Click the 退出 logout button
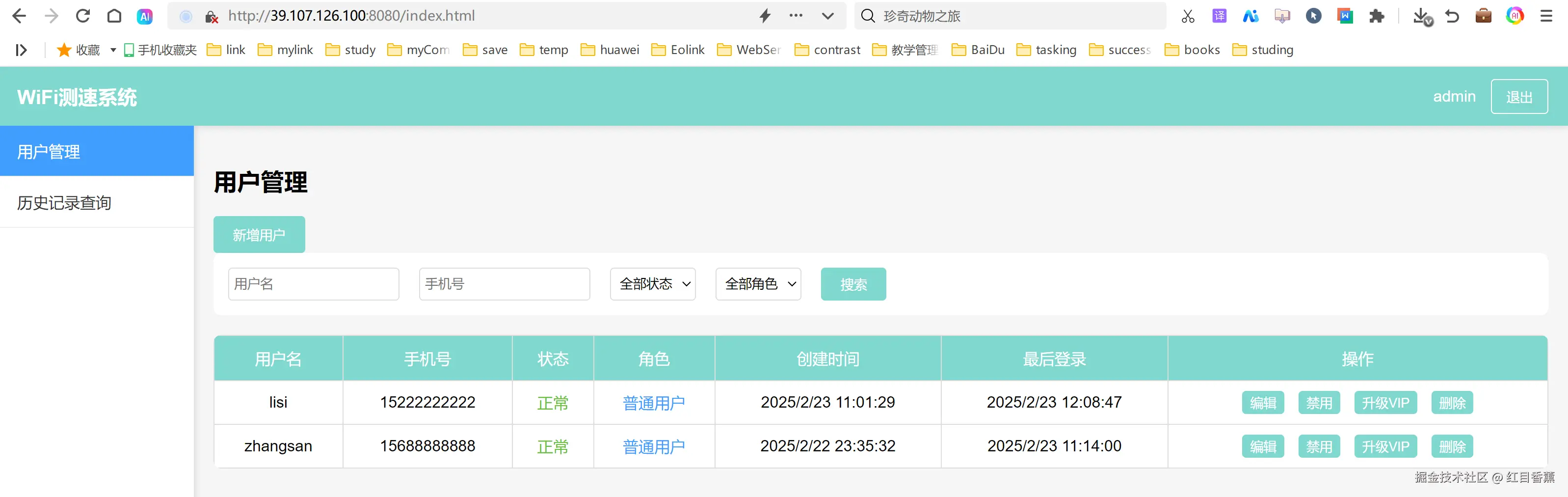The width and height of the screenshot is (1568, 497). [1519, 96]
